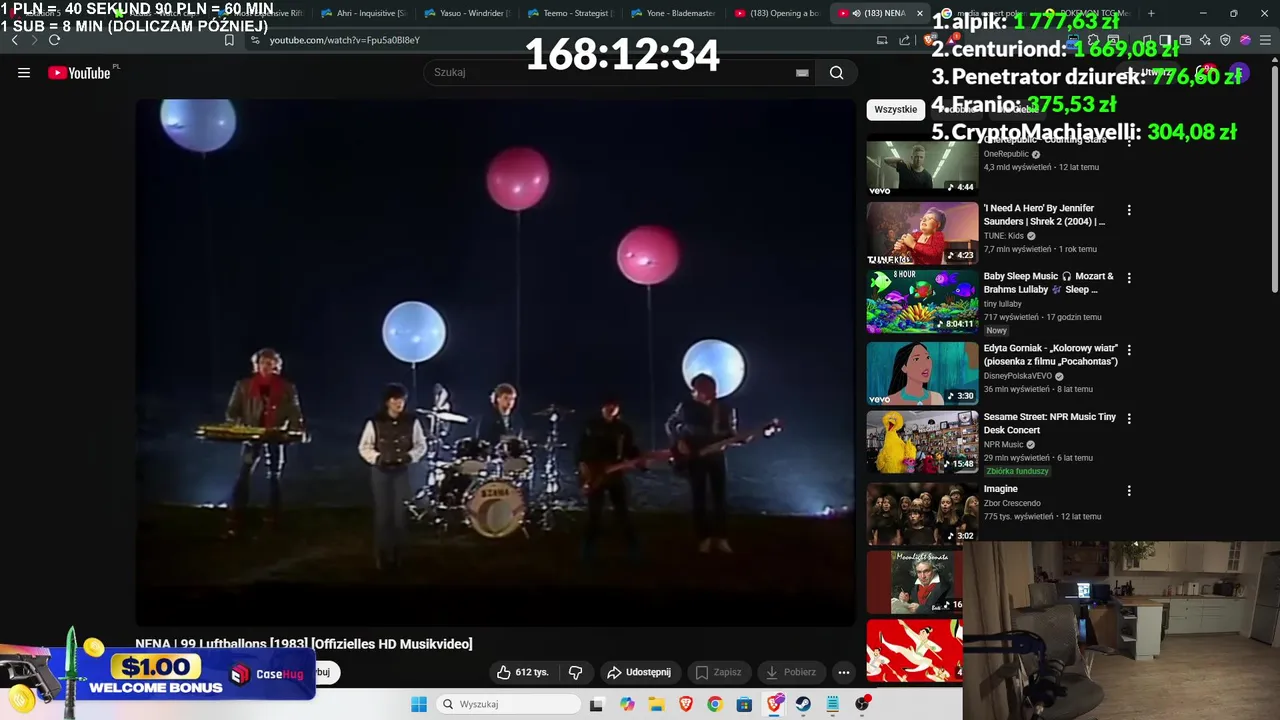Go back to previous page
This screenshot has width=1280, height=720.
(14, 40)
